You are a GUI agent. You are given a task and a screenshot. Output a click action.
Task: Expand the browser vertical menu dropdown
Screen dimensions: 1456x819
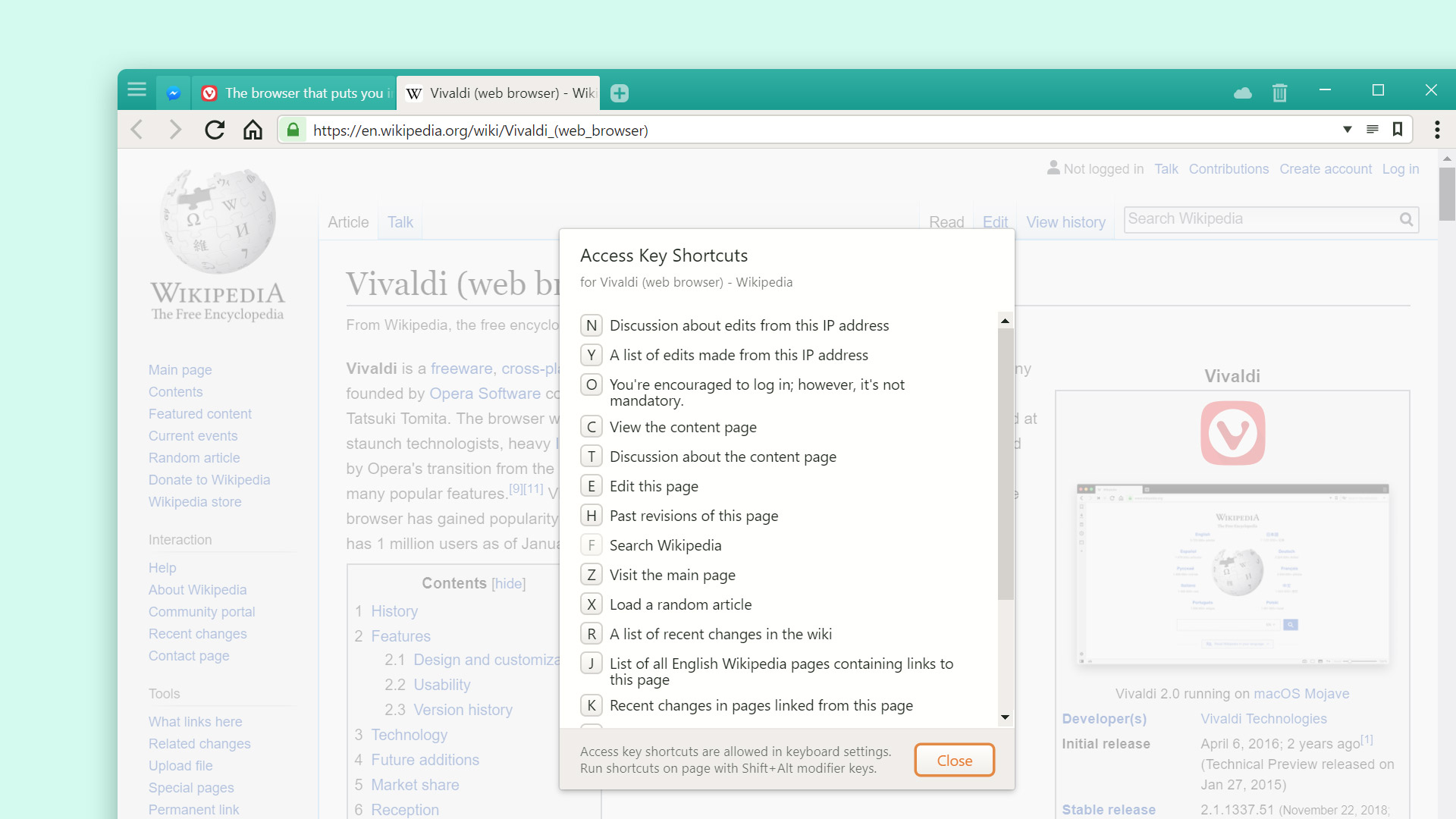(x=1436, y=130)
